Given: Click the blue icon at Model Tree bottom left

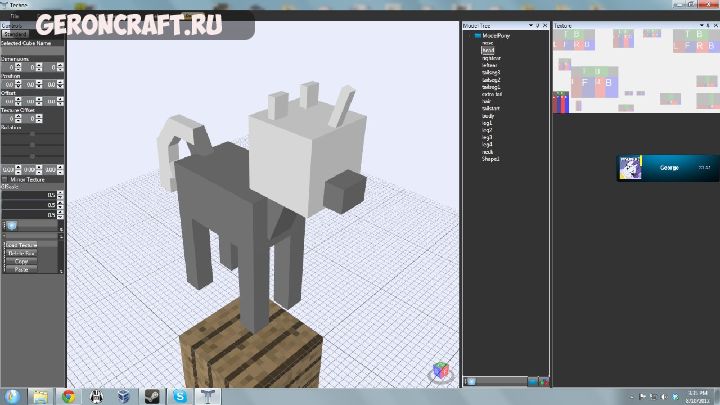Looking at the screenshot, I should [470, 381].
